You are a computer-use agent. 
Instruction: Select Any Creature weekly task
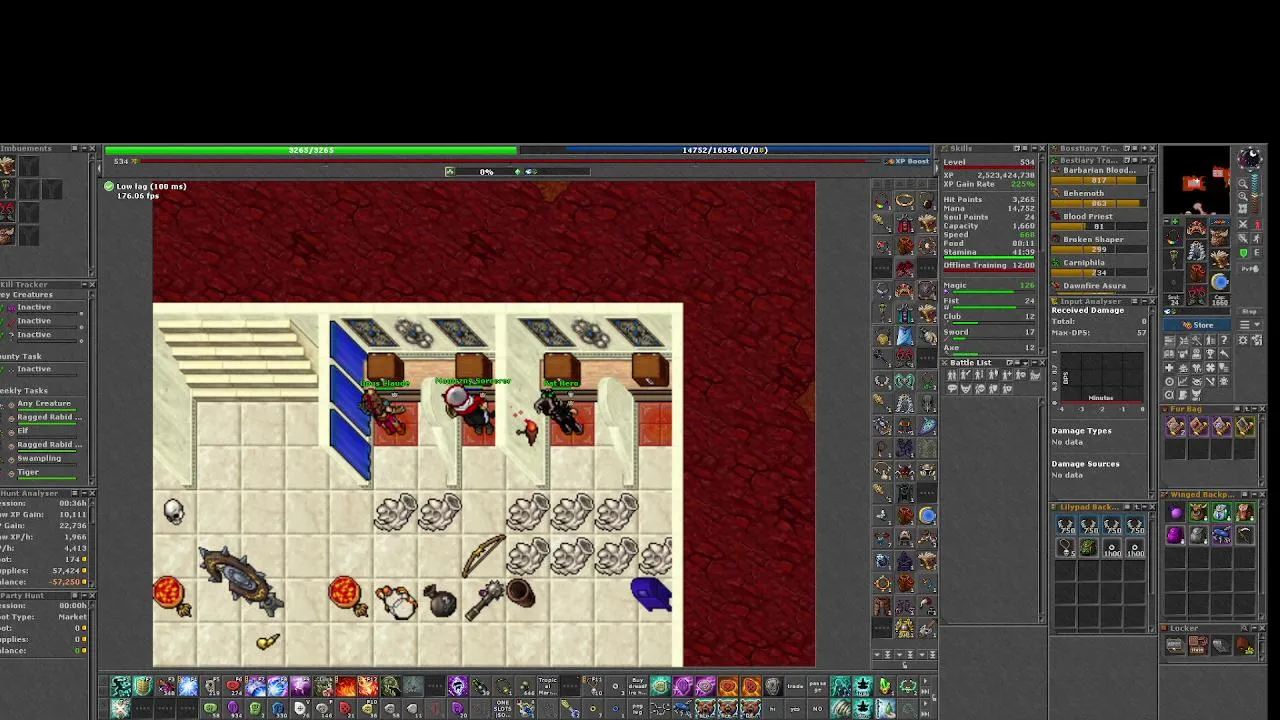click(x=42, y=405)
